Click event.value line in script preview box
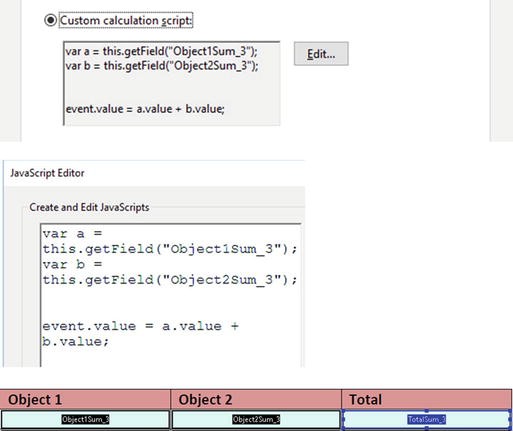This screenshot has height=431, width=513. 145,109
